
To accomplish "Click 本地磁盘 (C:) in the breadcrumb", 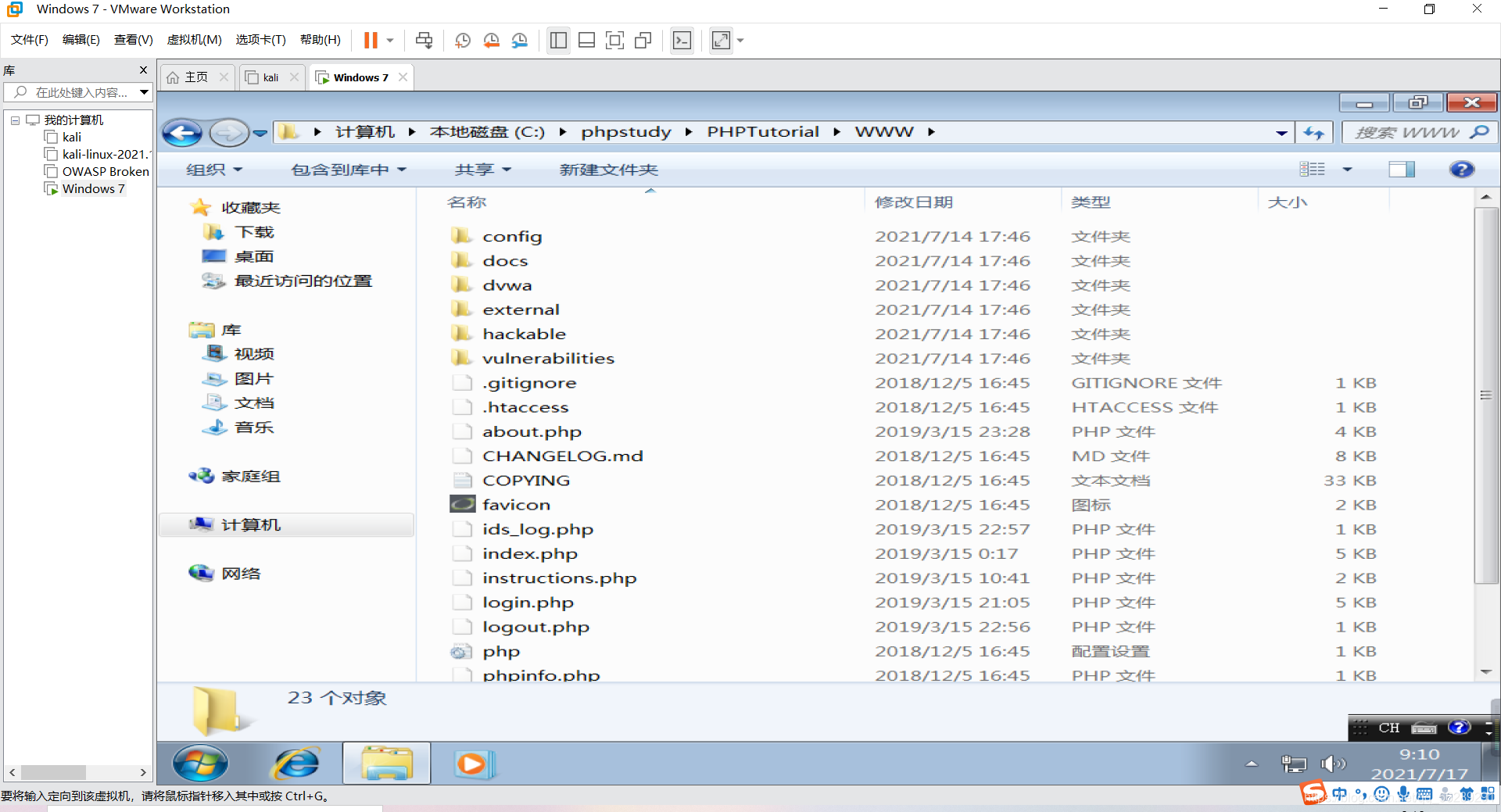I will (487, 132).
